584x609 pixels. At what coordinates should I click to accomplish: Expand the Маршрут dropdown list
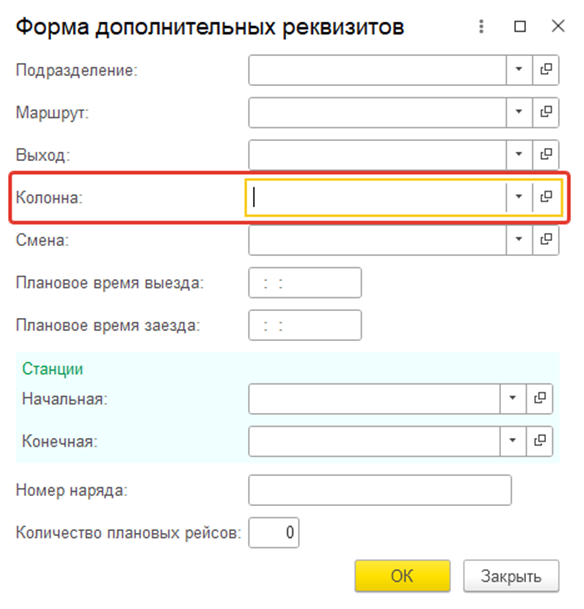[x=519, y=112]
